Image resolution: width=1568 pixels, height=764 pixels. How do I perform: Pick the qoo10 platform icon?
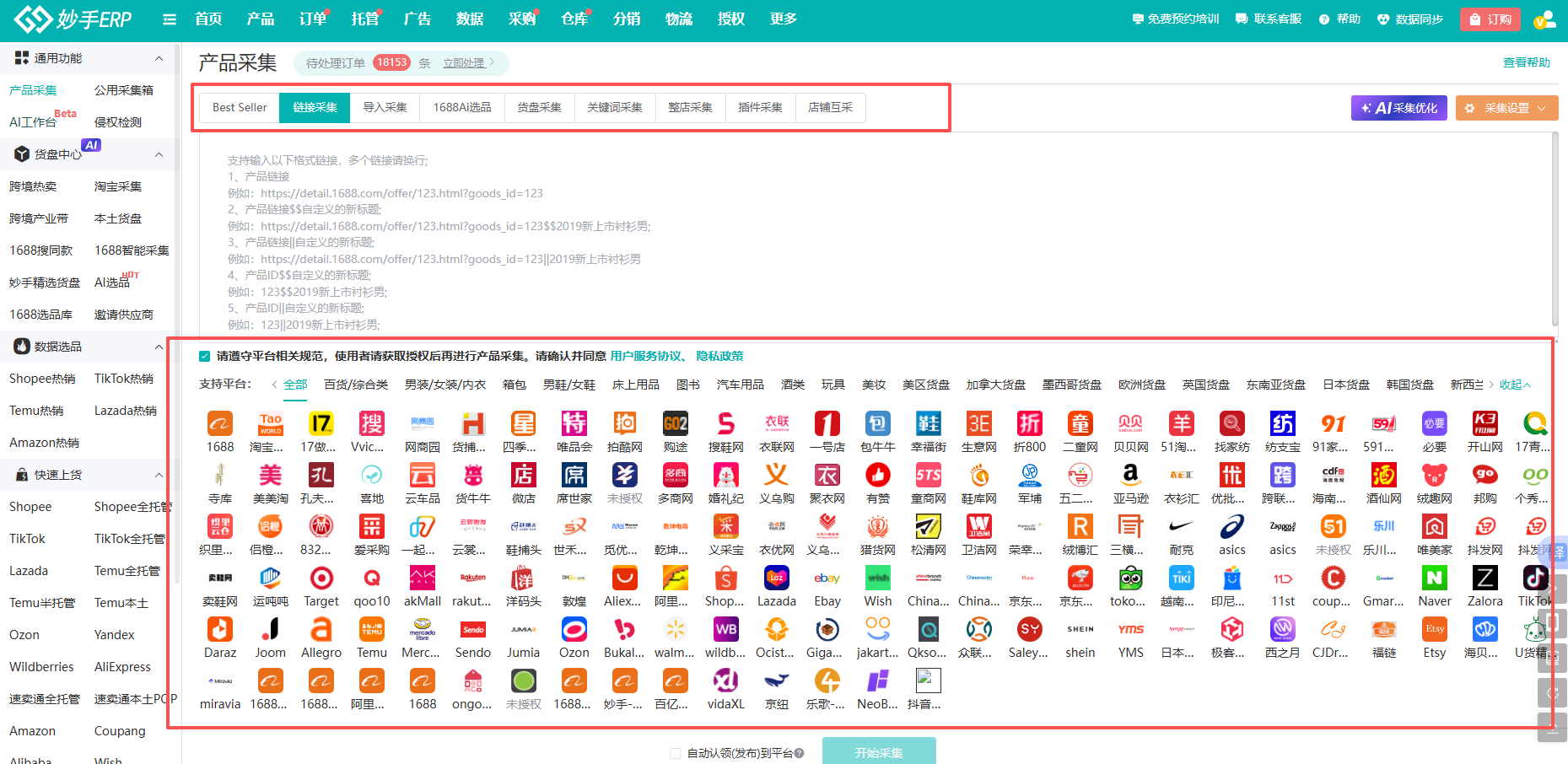(372, 578)
